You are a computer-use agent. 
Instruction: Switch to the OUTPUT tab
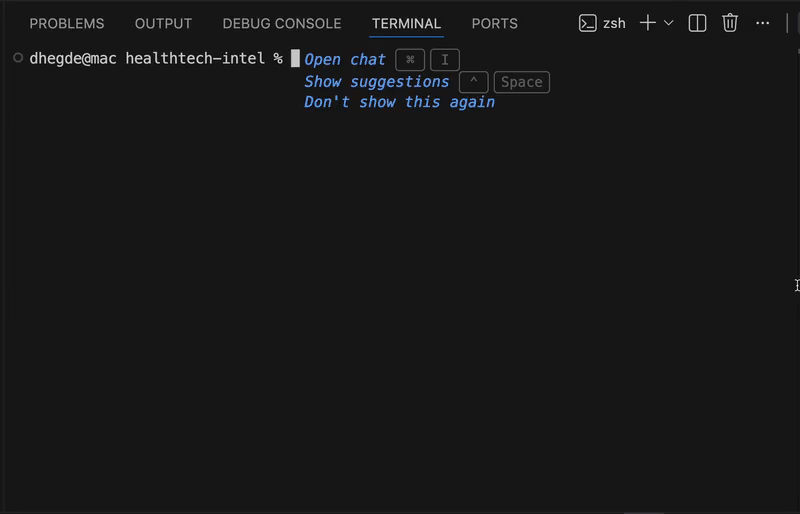click(163, 23)
